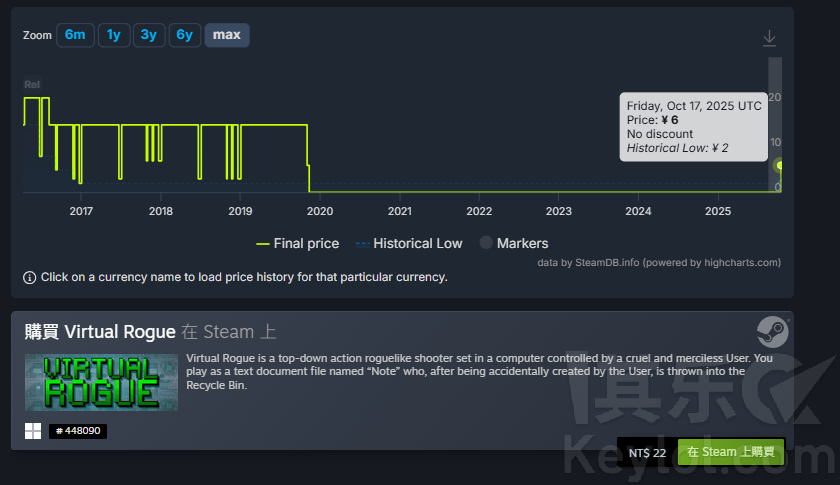Choose the 6y zoom range

(184, 35)
